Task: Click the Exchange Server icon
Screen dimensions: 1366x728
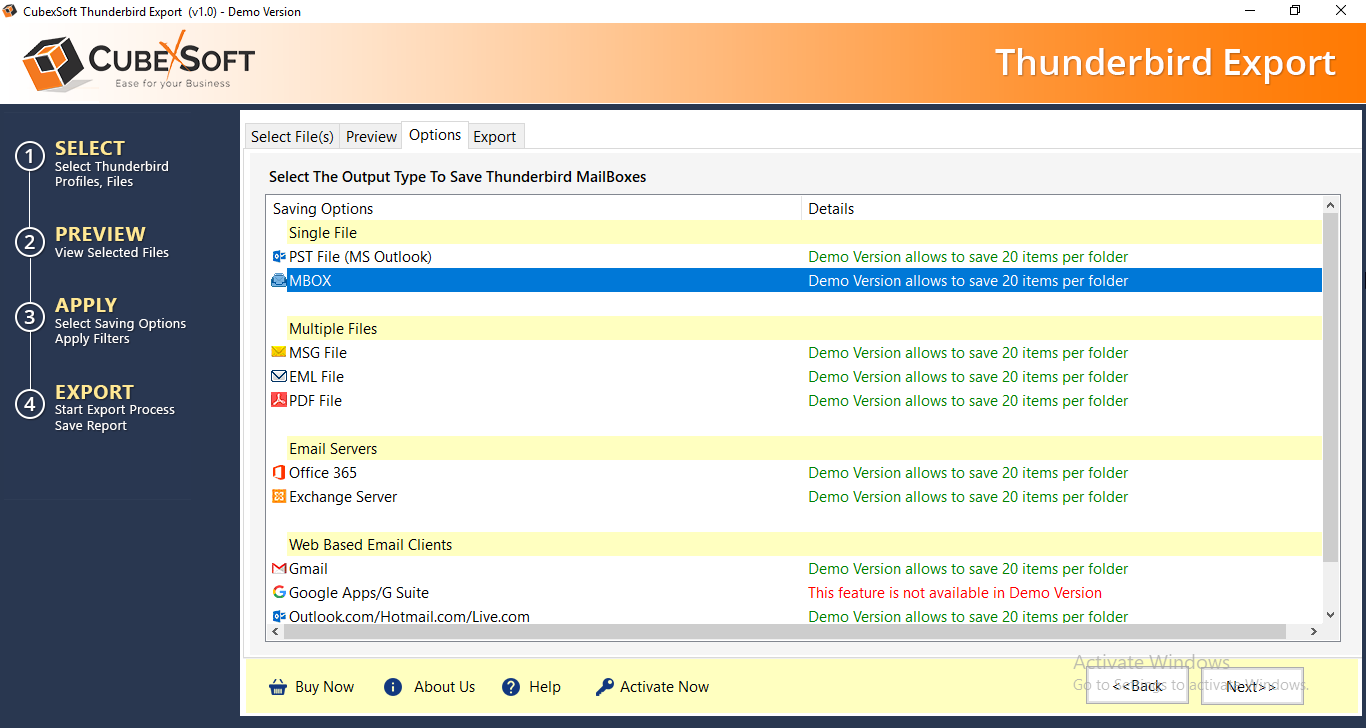Action: pos(279,497)
